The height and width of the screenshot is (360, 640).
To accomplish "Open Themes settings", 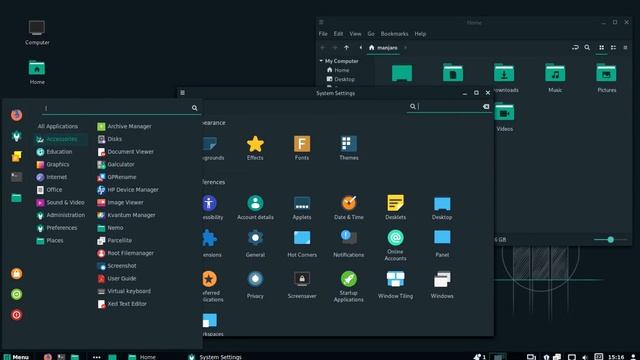I will click(349, 148).
